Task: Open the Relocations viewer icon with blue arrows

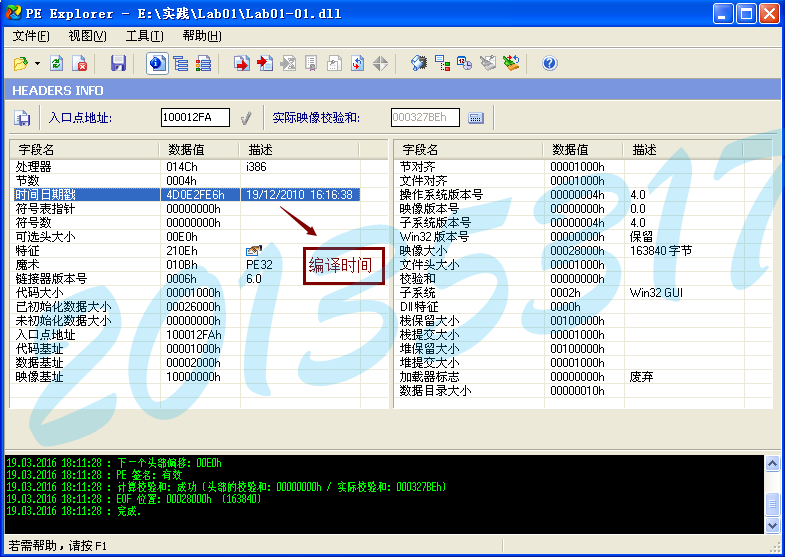Action: pos(357,64)
